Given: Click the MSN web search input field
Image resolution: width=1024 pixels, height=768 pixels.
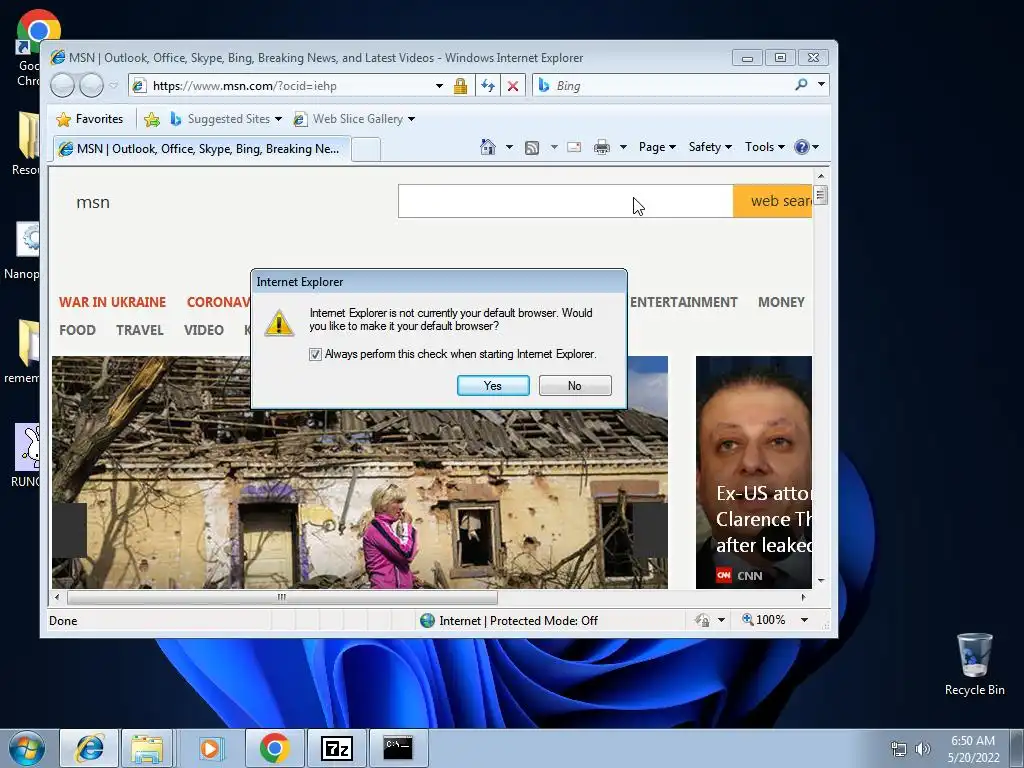Looking at the screenshot, I should [566, 201].
